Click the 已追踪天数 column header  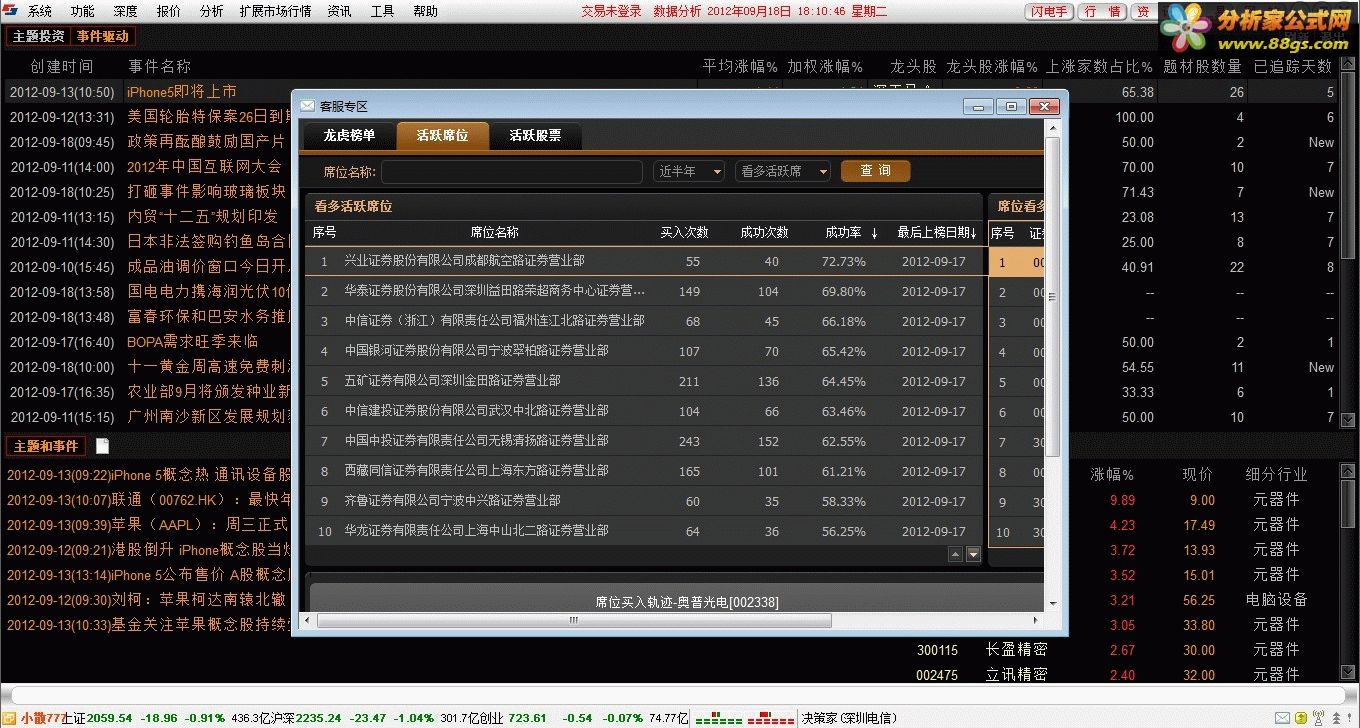pos(1293,66)
